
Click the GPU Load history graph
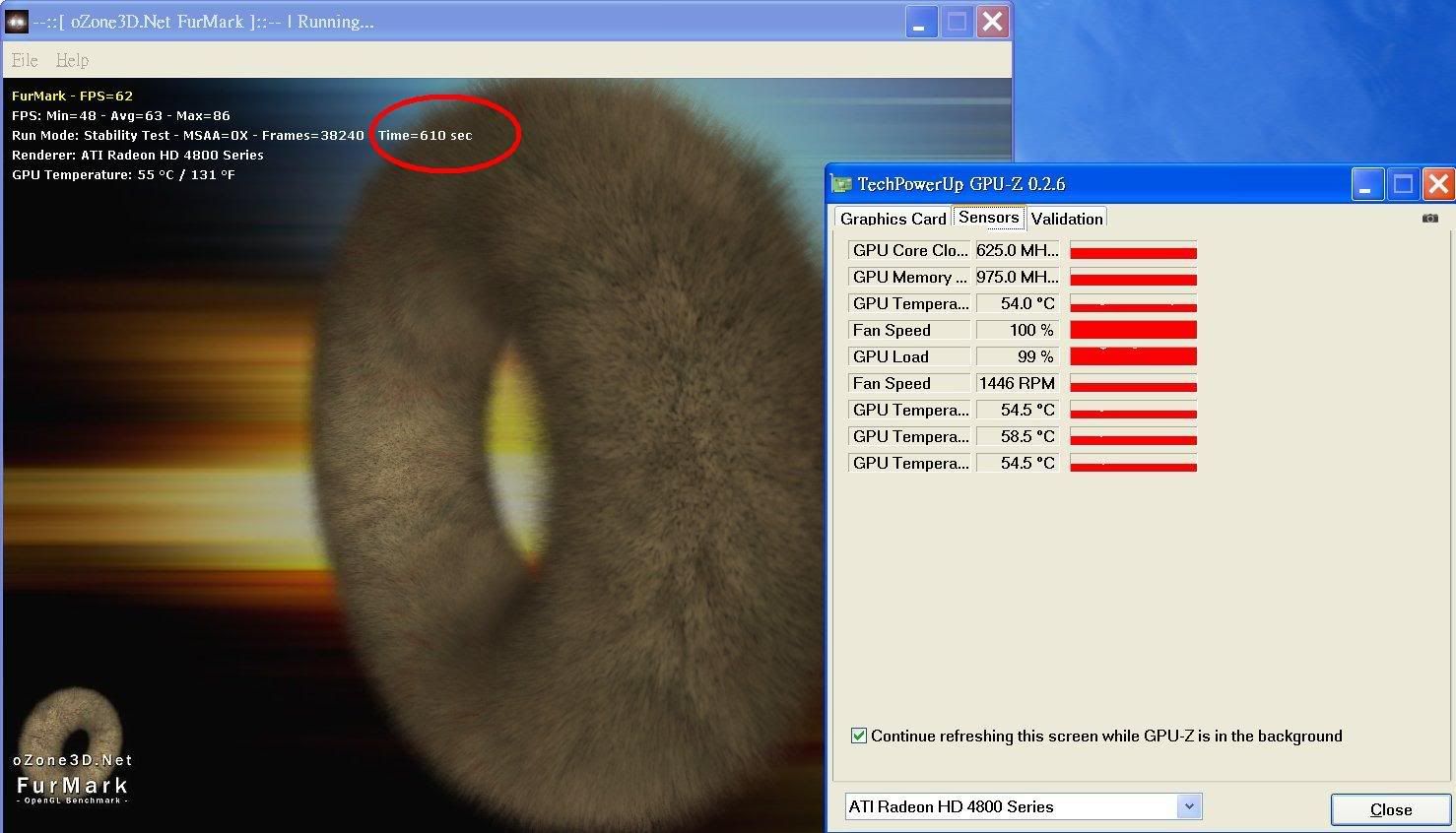[x=1133, y=356]
